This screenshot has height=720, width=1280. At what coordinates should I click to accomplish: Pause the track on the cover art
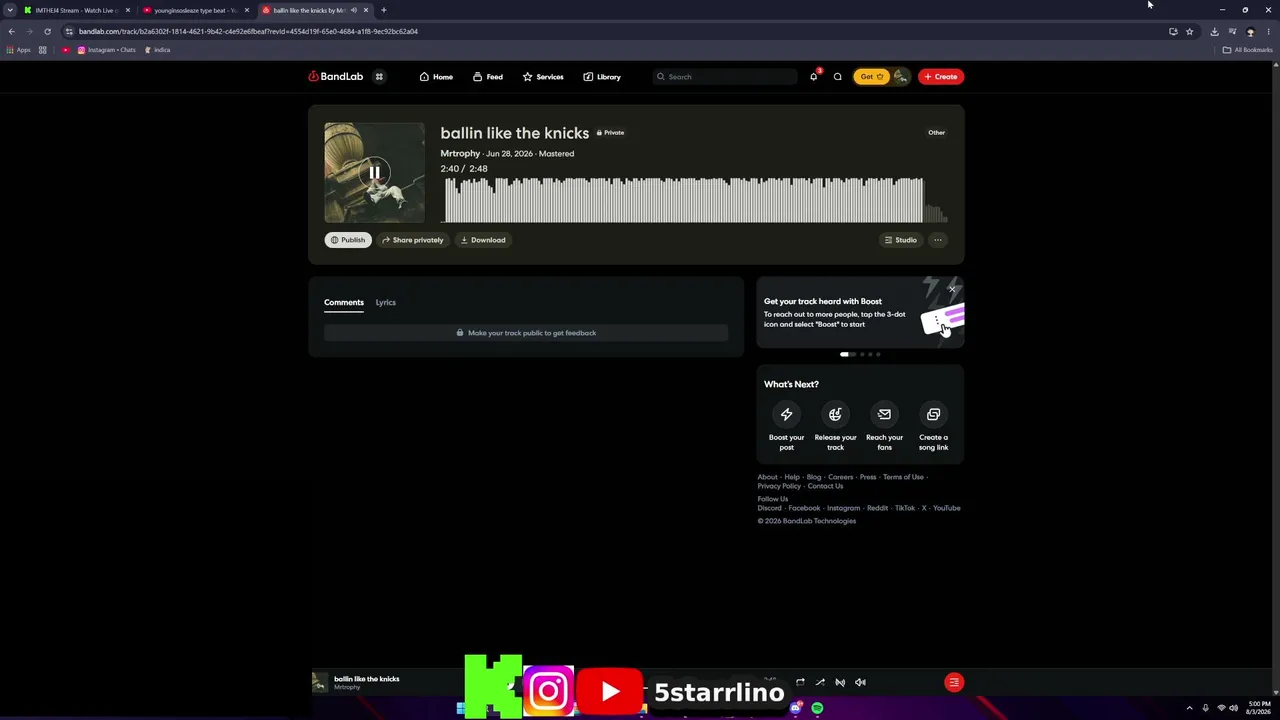click(374, 172)
